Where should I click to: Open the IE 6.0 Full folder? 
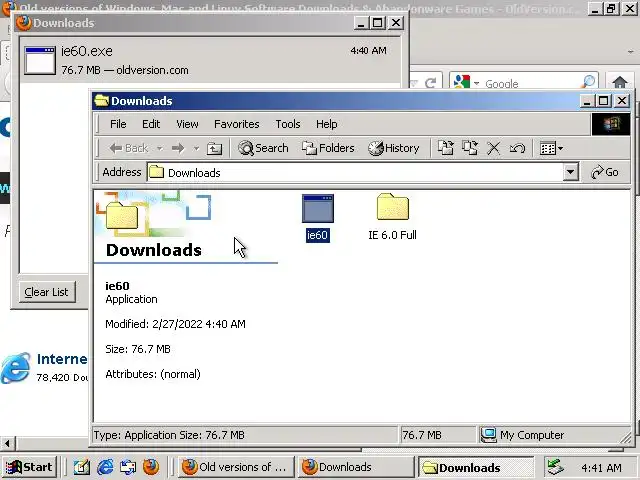(x=392, y=207)
